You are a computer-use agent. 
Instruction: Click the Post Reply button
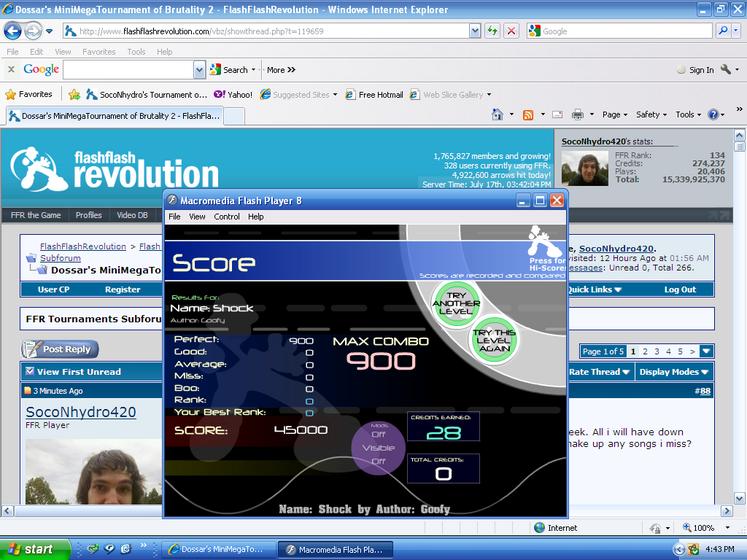[60, 349]
